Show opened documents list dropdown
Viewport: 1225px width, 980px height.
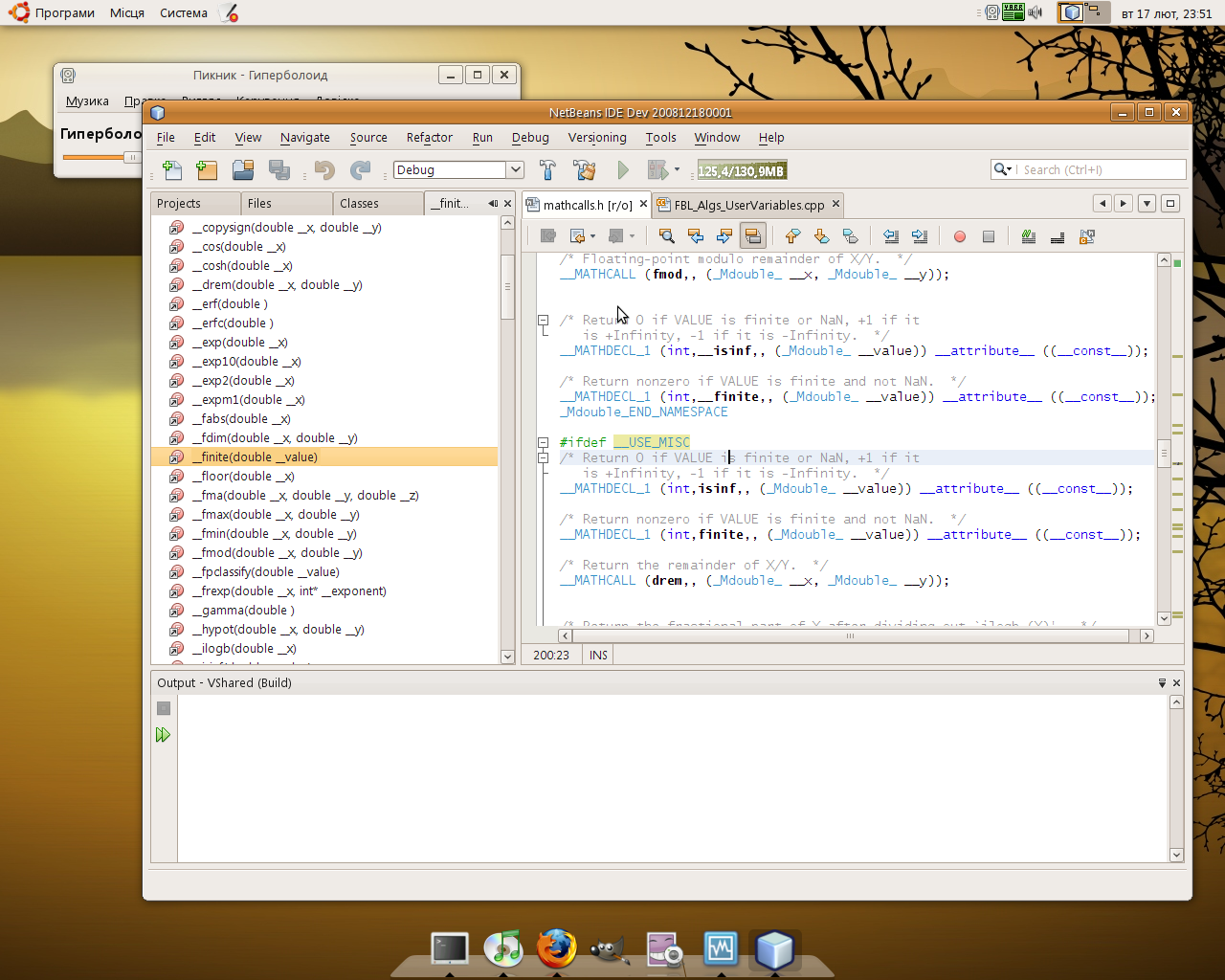1147,203
